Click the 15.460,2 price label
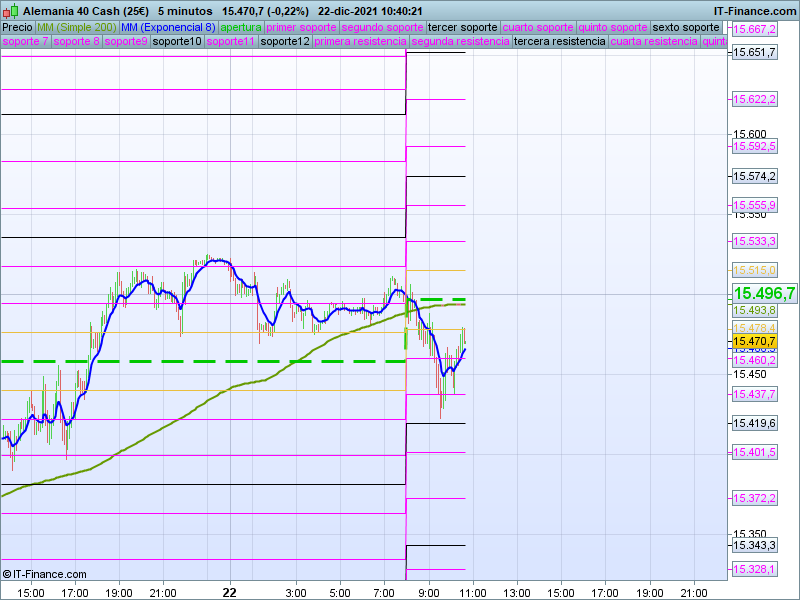The height and width of the screenshot is (600, 800). [754, 360]
